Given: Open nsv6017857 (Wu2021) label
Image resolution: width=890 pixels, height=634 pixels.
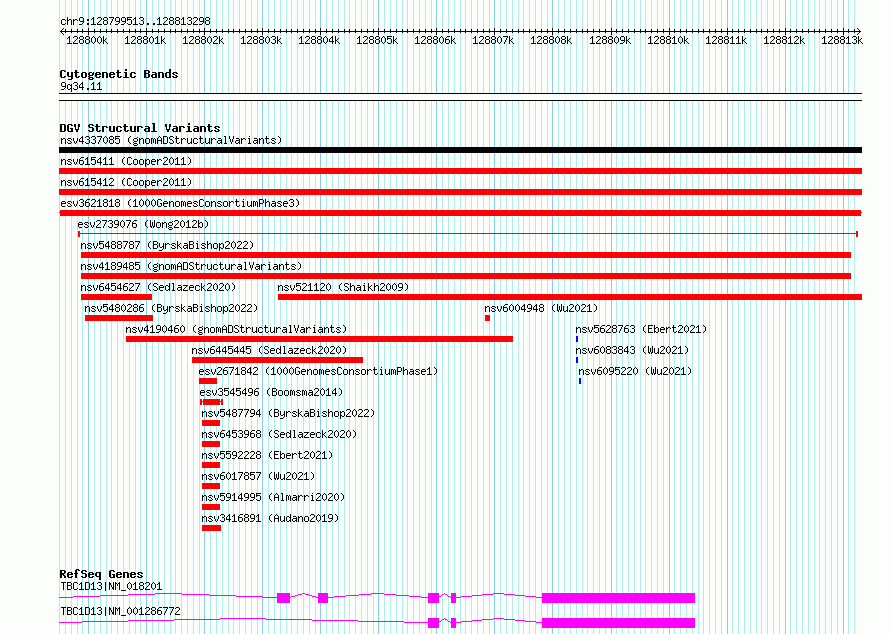Looking at the screenshot, I should (x=258, y=476).
